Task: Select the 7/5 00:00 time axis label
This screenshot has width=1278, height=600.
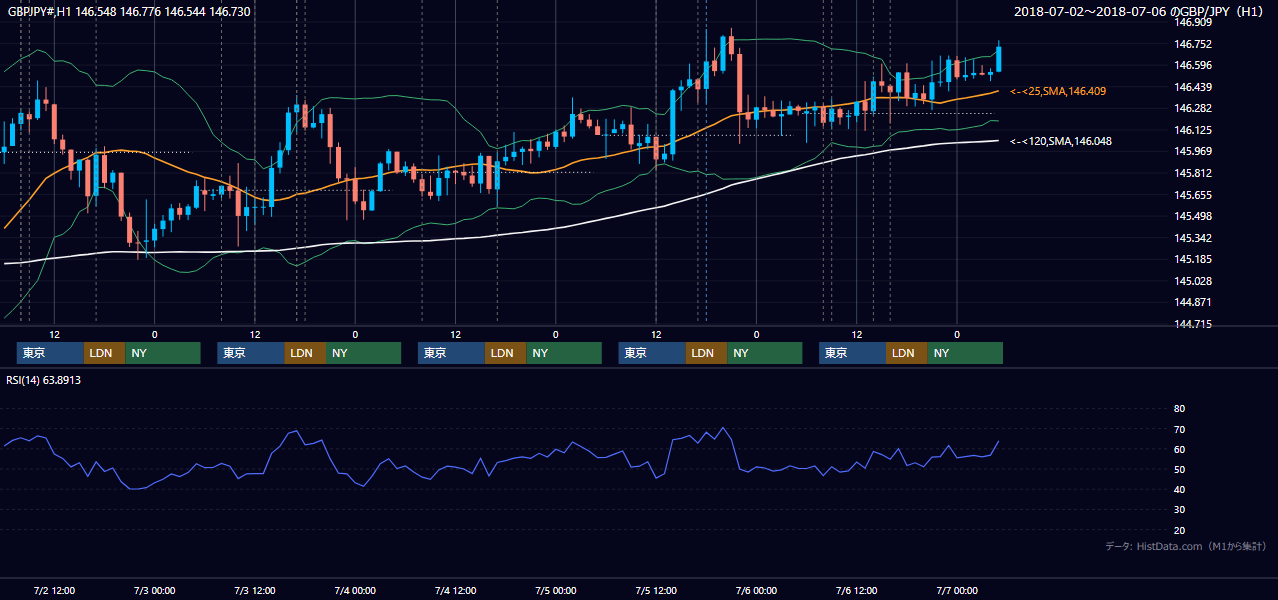Action: pos(556,590)
